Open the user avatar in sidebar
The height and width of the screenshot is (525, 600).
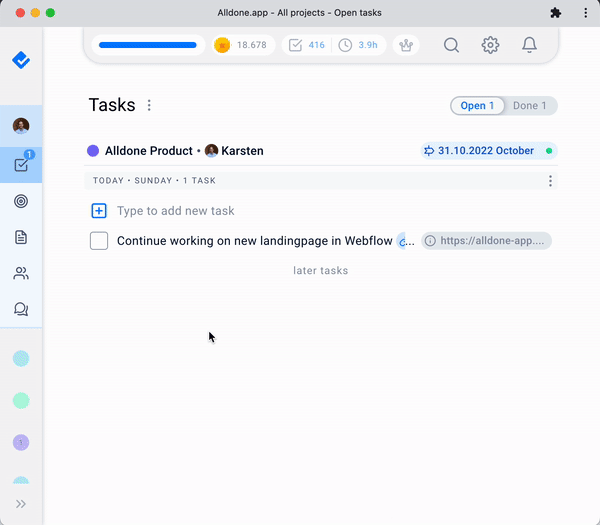coord(21,126)
